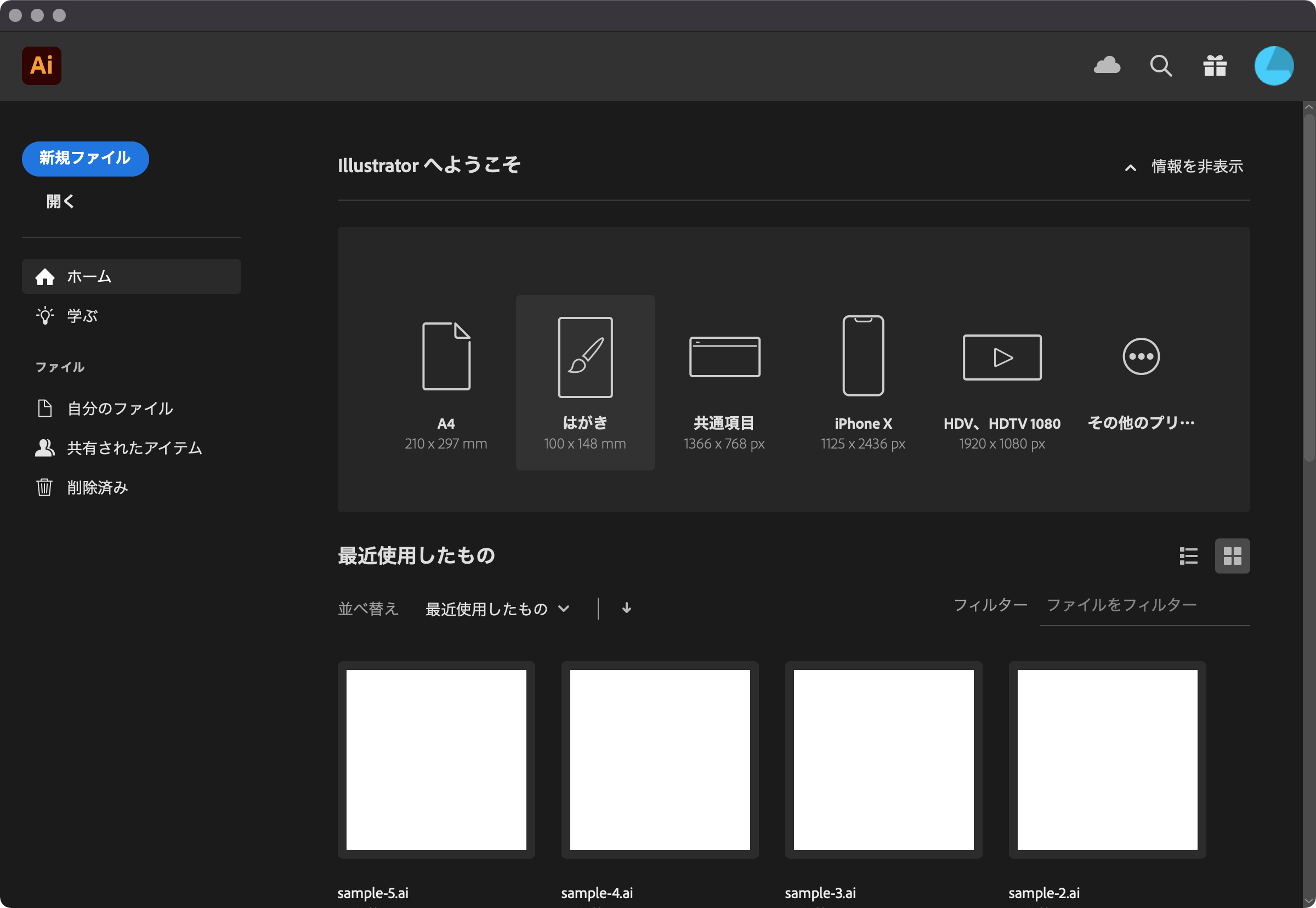Click the sample-4.ai file name
The height and width of the screenshot is (908, 1316).
point(597,893)
